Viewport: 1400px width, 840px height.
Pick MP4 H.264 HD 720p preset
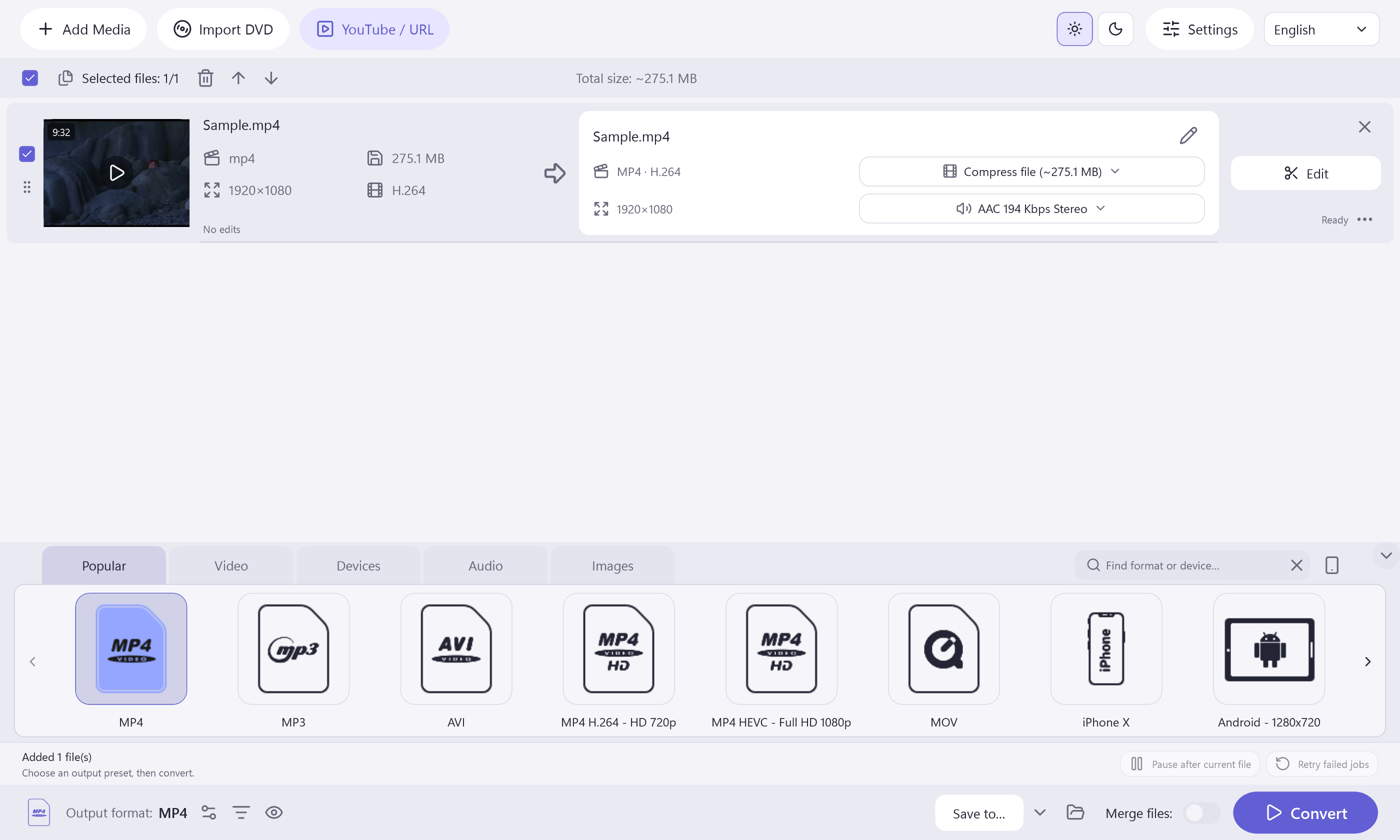click(x=618, y=648)
